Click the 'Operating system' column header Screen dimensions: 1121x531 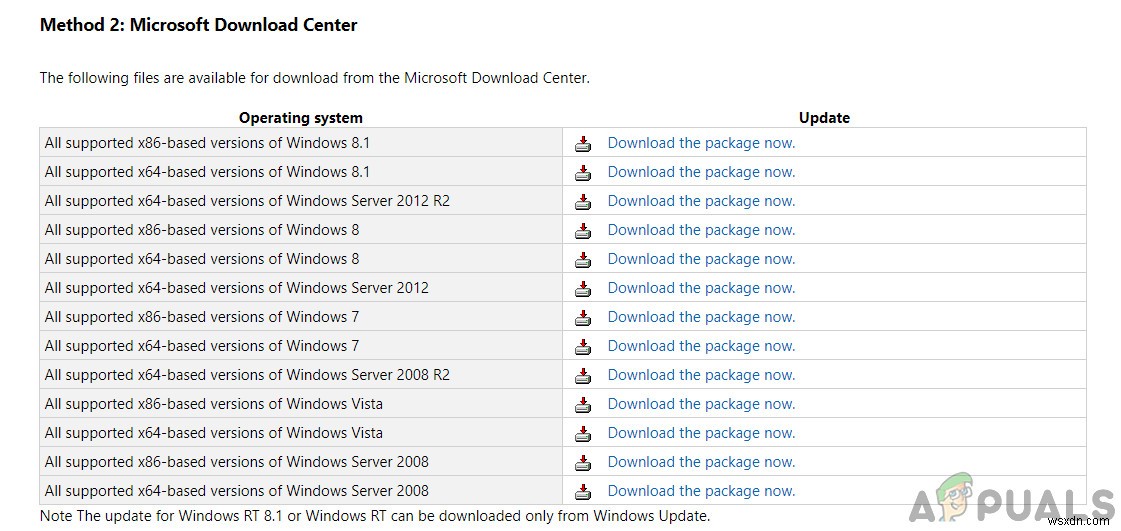[301, 118]
